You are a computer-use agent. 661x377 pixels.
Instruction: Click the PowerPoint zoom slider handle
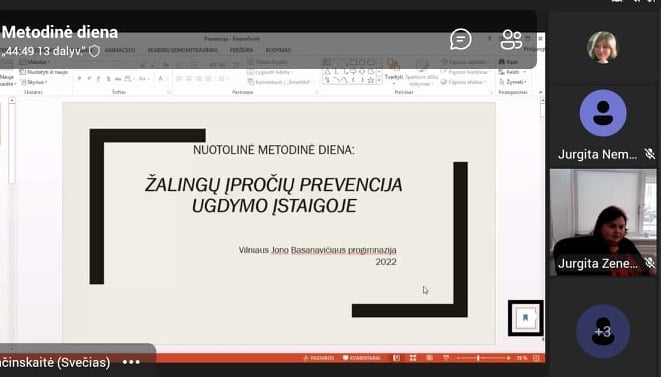point(478,358)
